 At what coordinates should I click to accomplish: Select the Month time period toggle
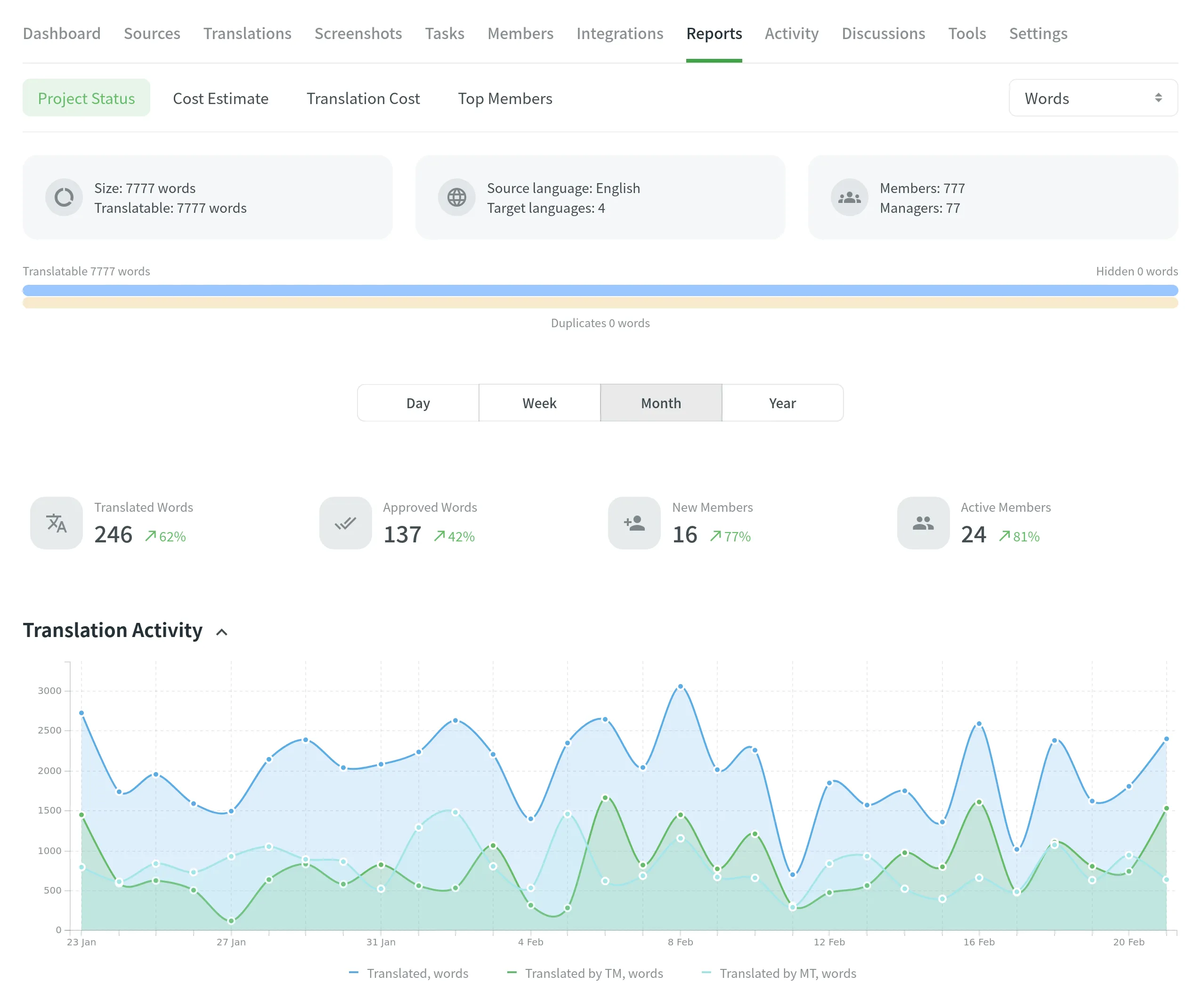click(x=660, y=402)
